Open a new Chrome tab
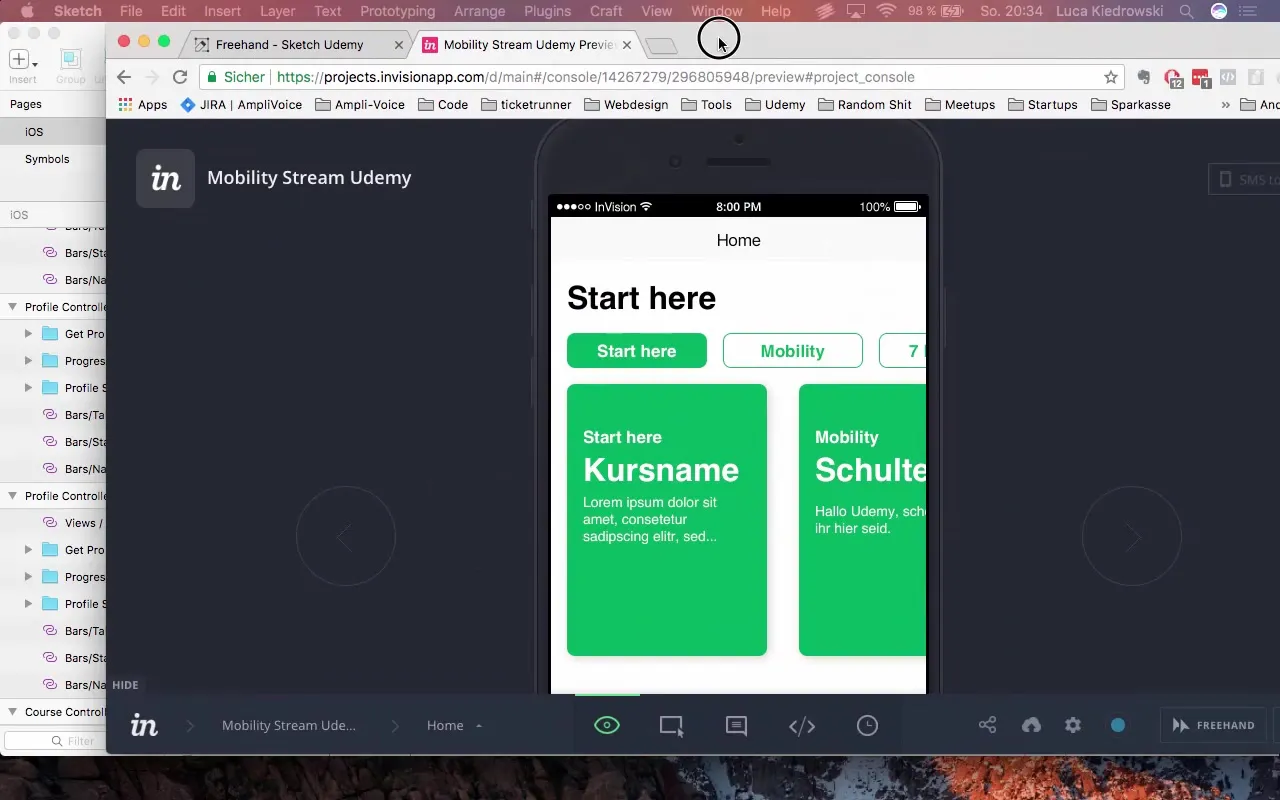The image size is (1280, 800). (x=661, y=46)
